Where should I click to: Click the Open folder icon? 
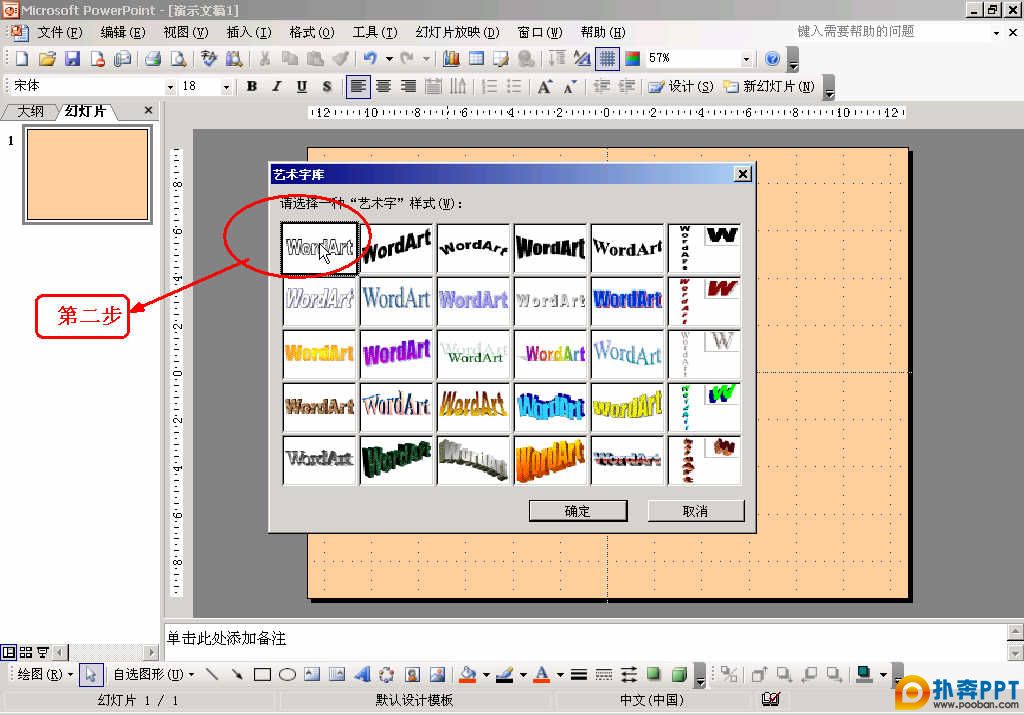[x=46, y=59]
